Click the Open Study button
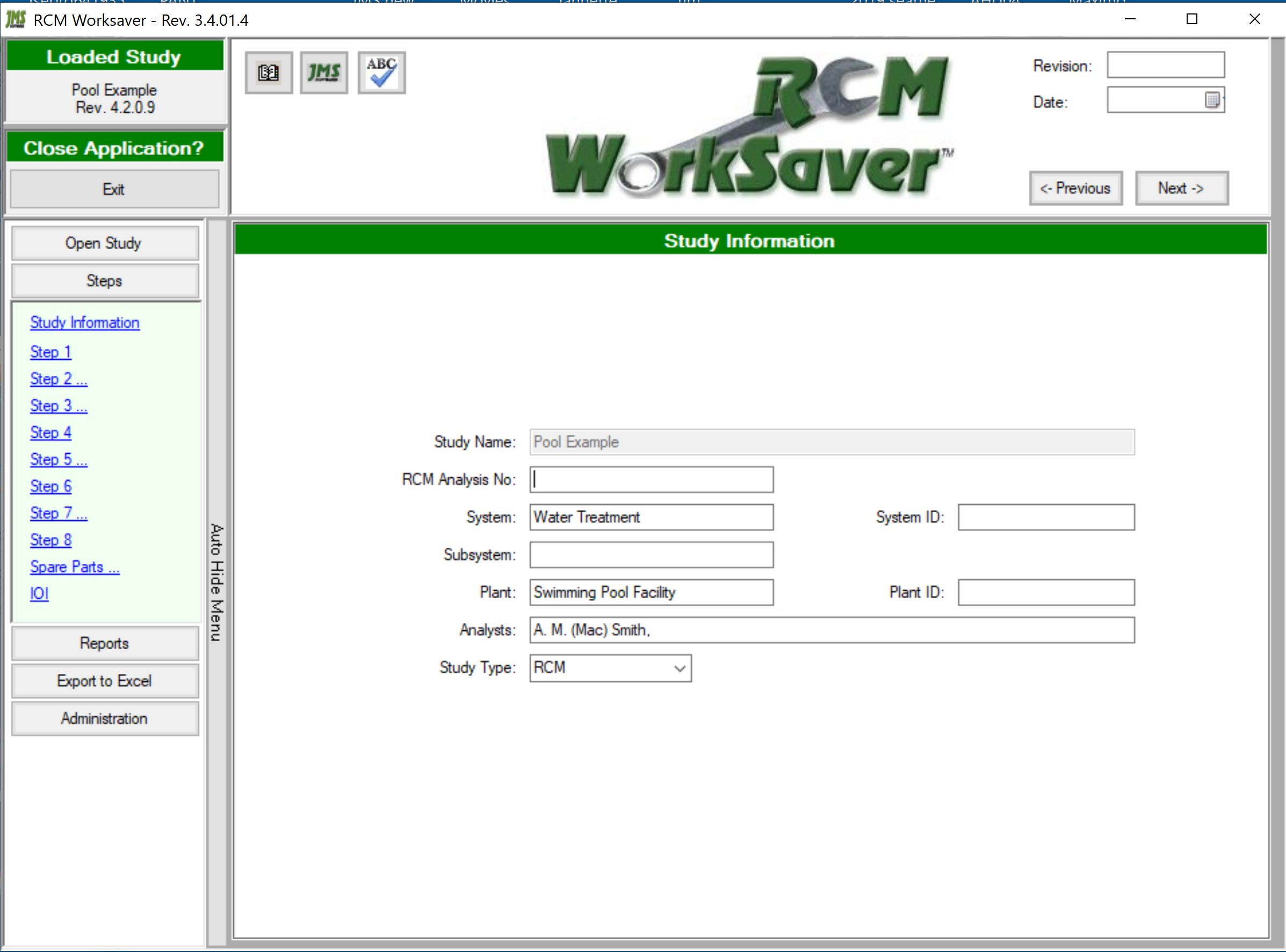This screenshot has width=1286, height=952. tap(105, 243)
